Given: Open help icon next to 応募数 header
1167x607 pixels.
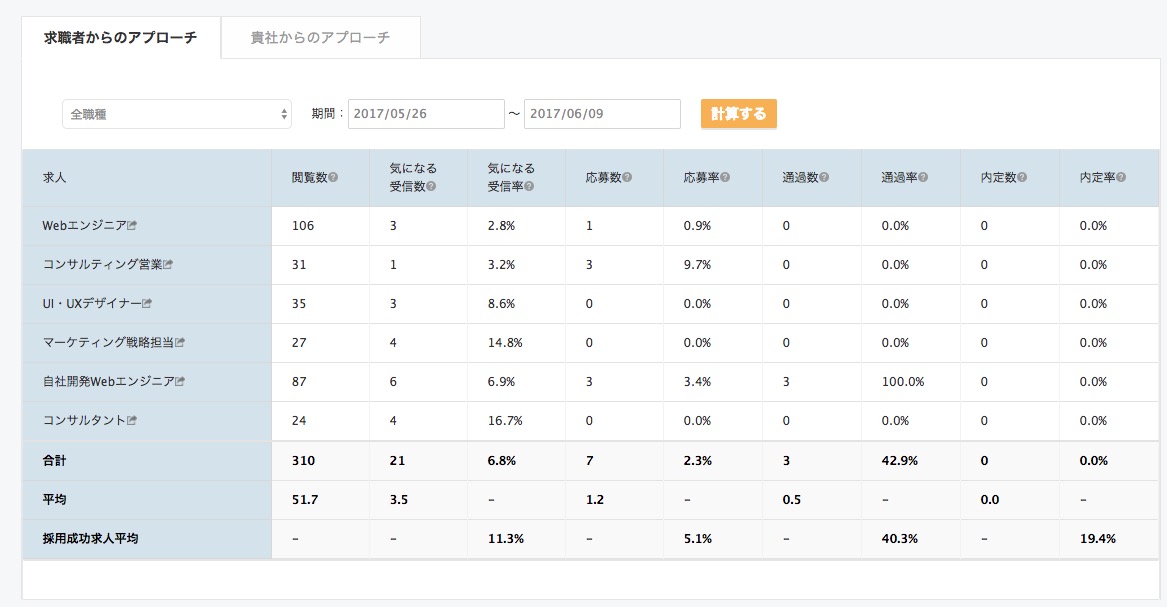Looking at the screenshot, I should [x=627, y=178].
